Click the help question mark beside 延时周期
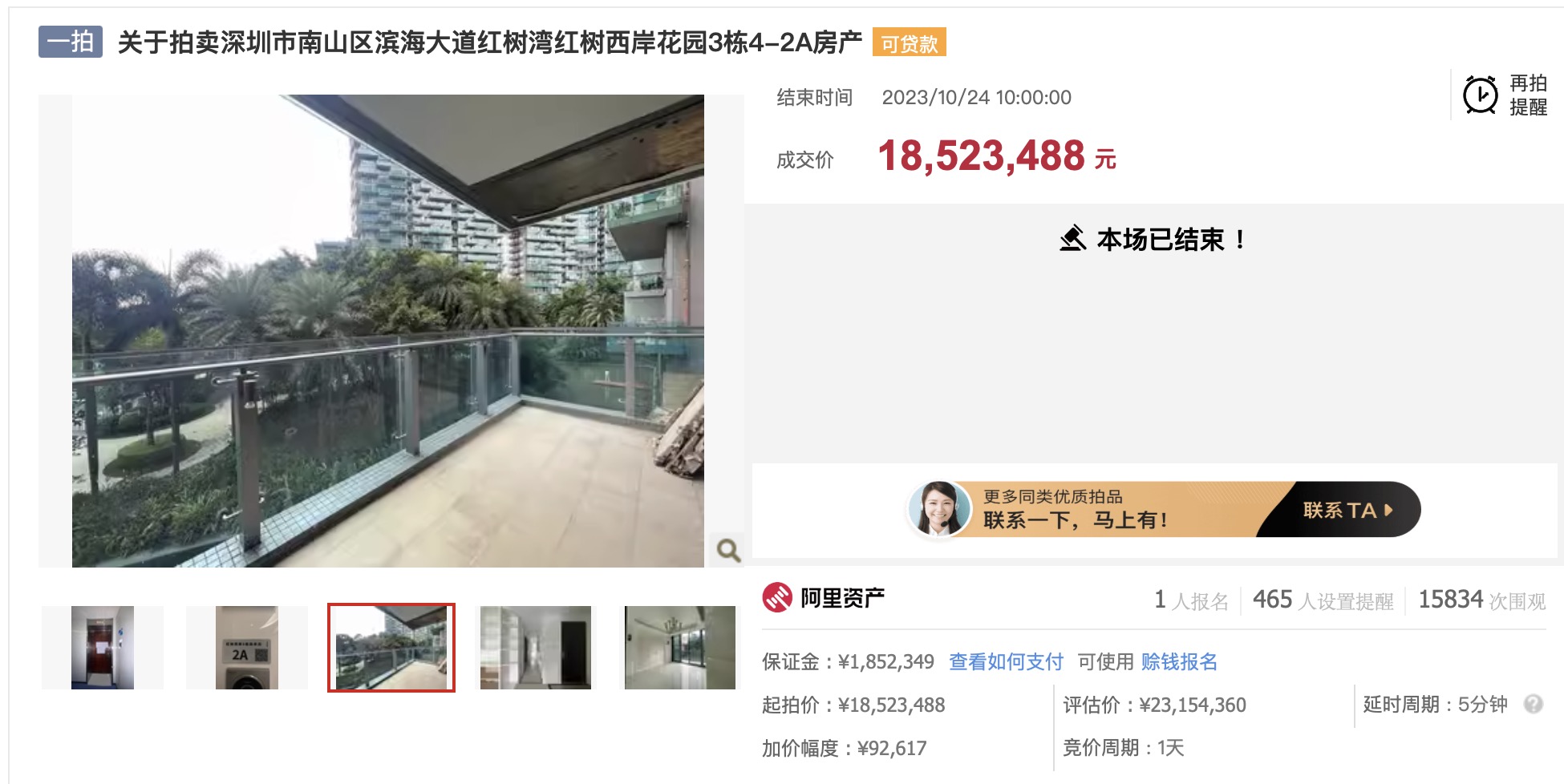The image size is (1564, 784). pos(1534,704)
